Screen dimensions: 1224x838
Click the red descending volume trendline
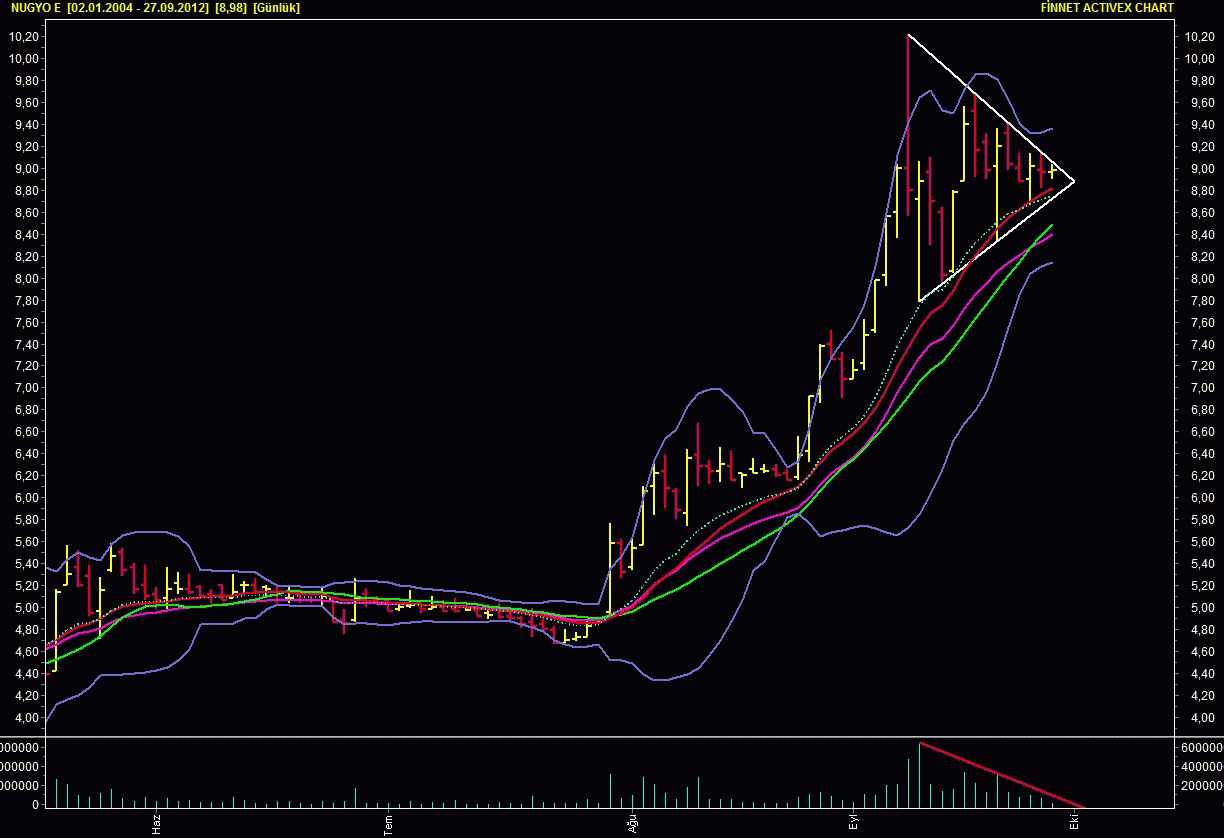point(1002,775)
